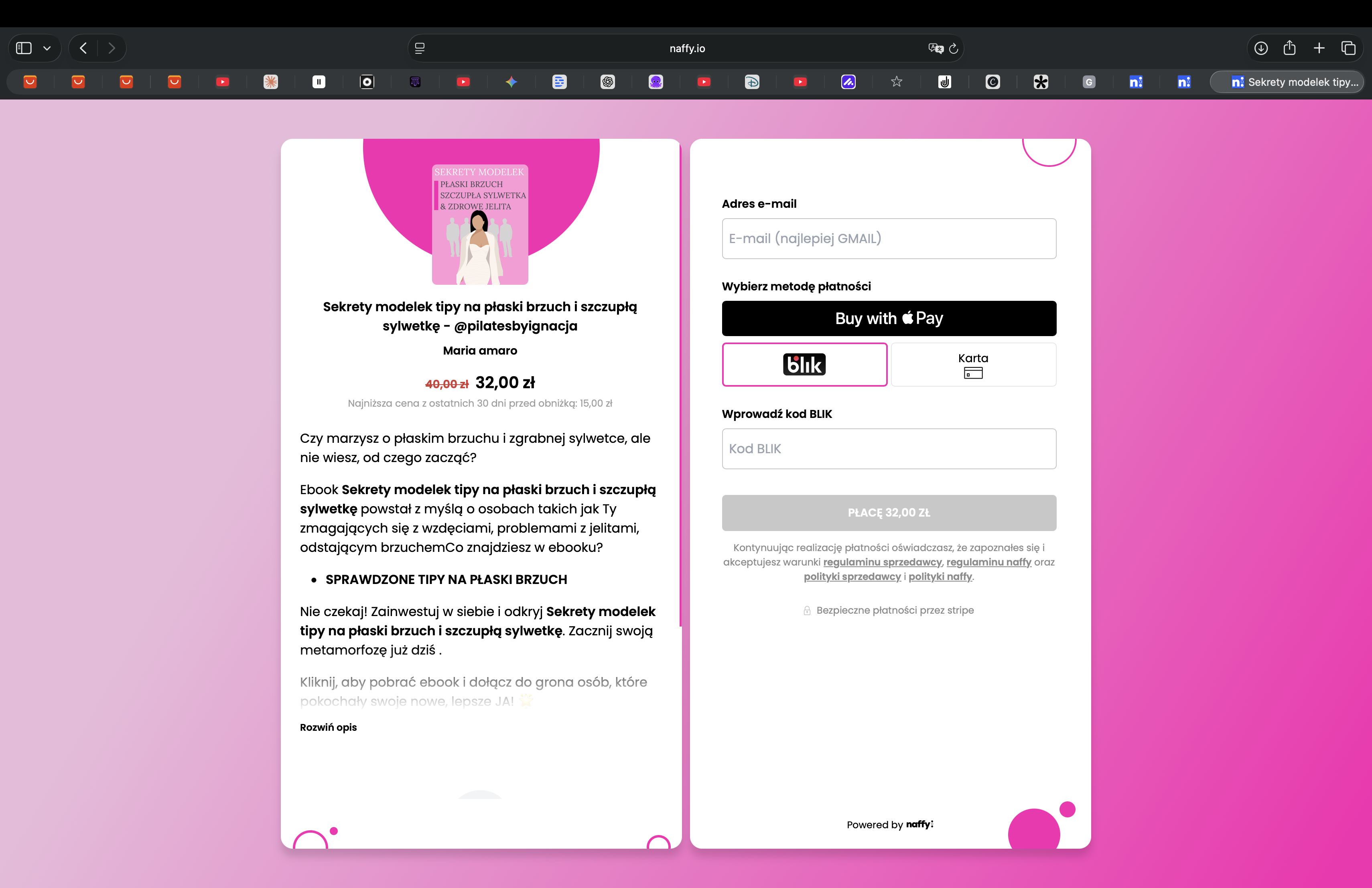1372x888 pixels.
Task: Switch to the dark purple pillar-icon tab
Action: pos(415,82)
